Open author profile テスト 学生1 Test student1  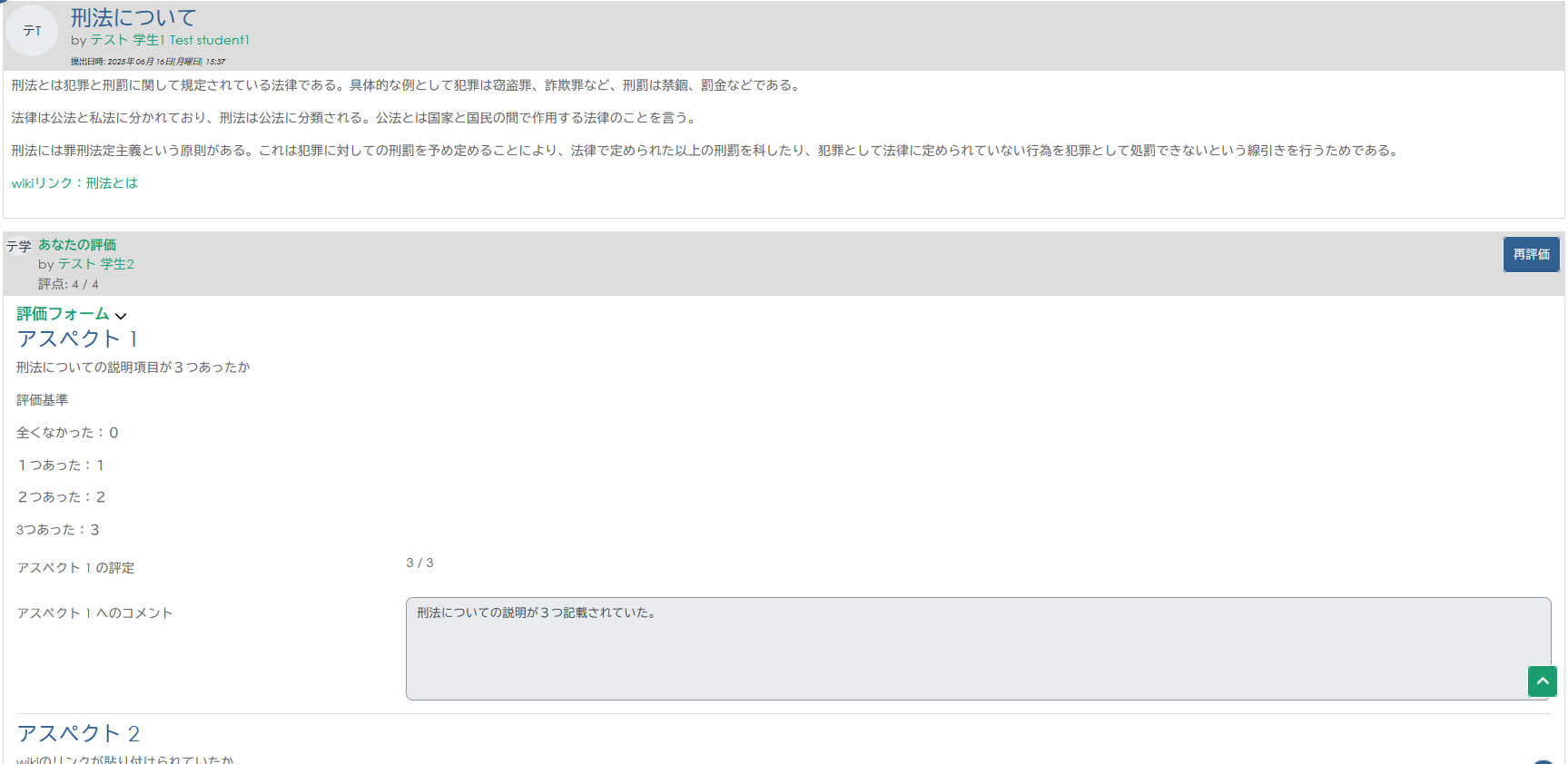click(169, 40)
